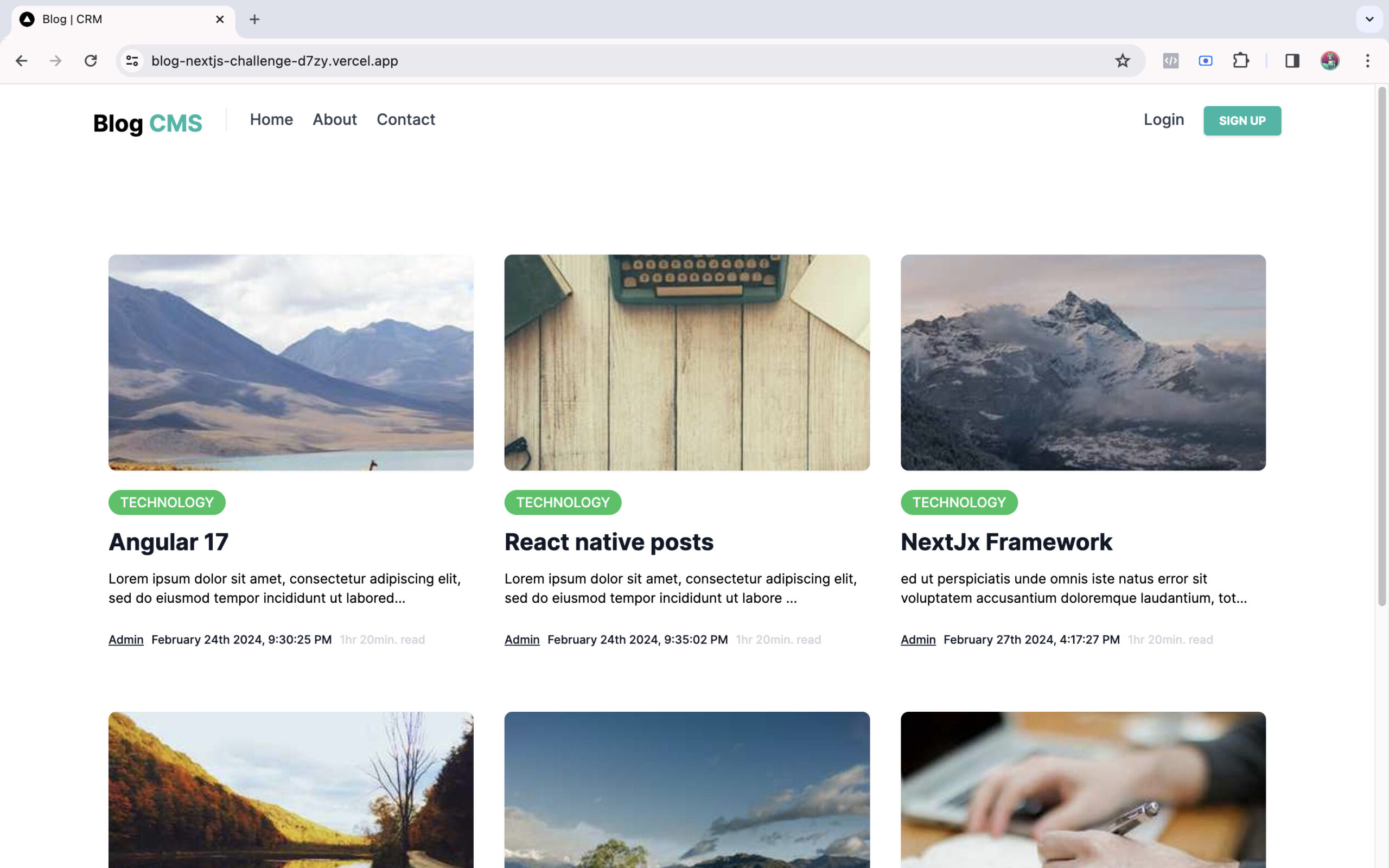Click the SIGN UP button
This screenshot has width=1389, height=868.
[x=1242, y=120]
